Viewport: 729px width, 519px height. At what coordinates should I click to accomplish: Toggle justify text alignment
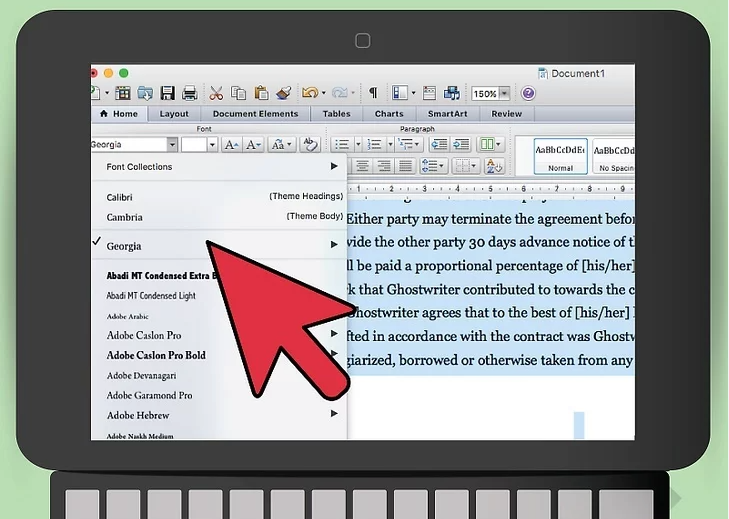(406, 166)
